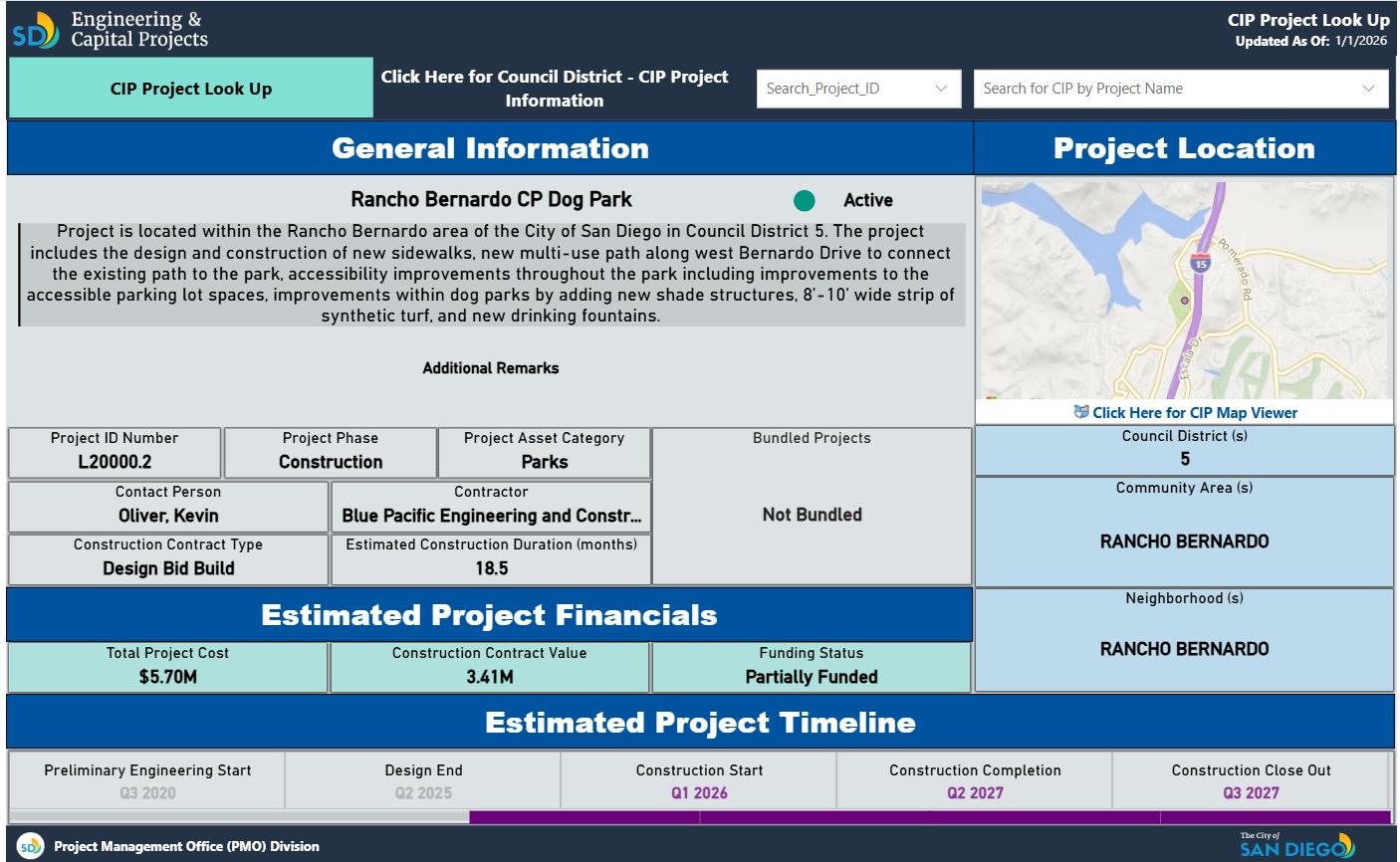
Task: Click the SD Engineering & Capital Projects logo
Action: click(111, 30)
